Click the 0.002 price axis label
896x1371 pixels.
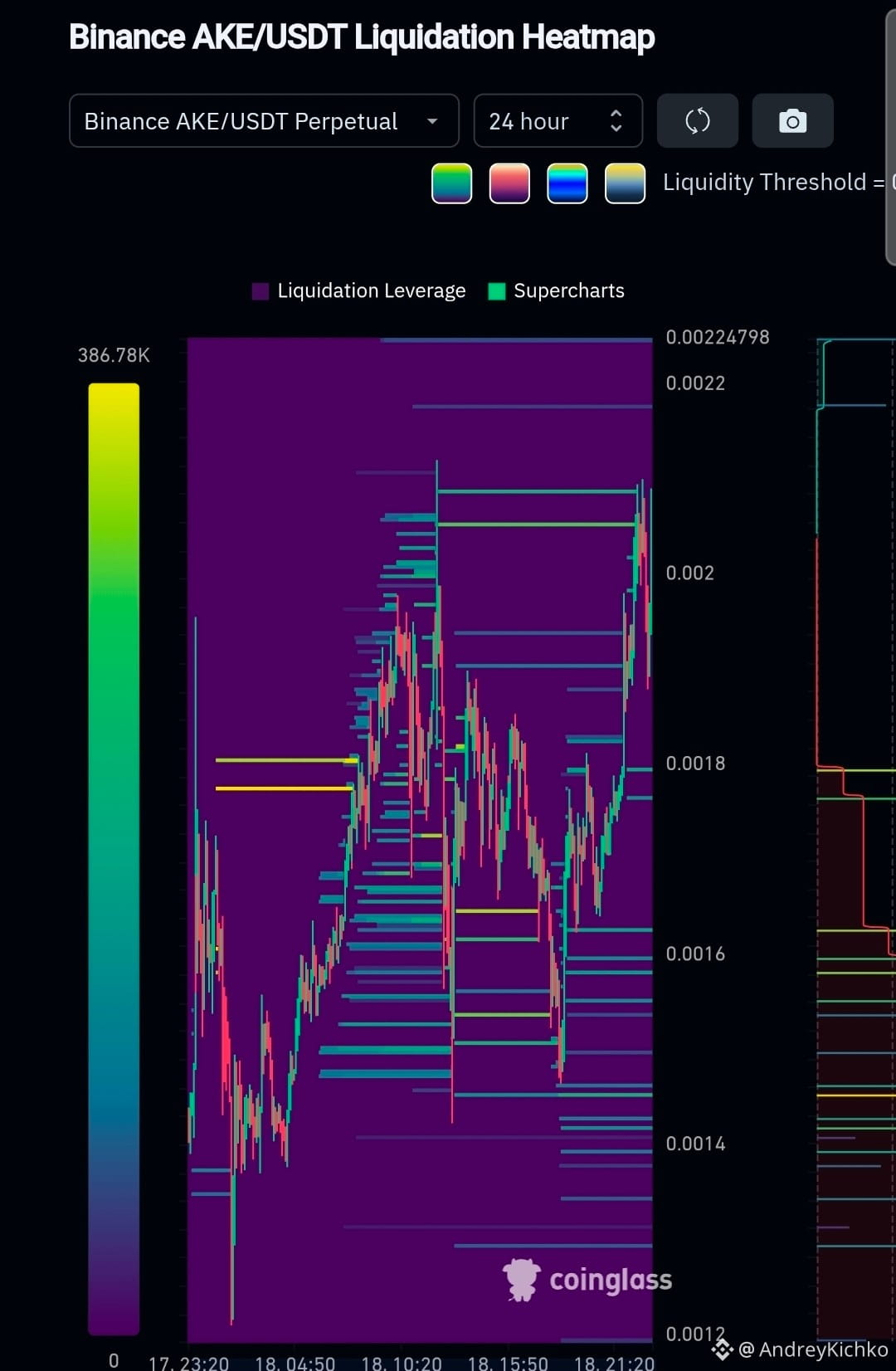coord(689,573)
